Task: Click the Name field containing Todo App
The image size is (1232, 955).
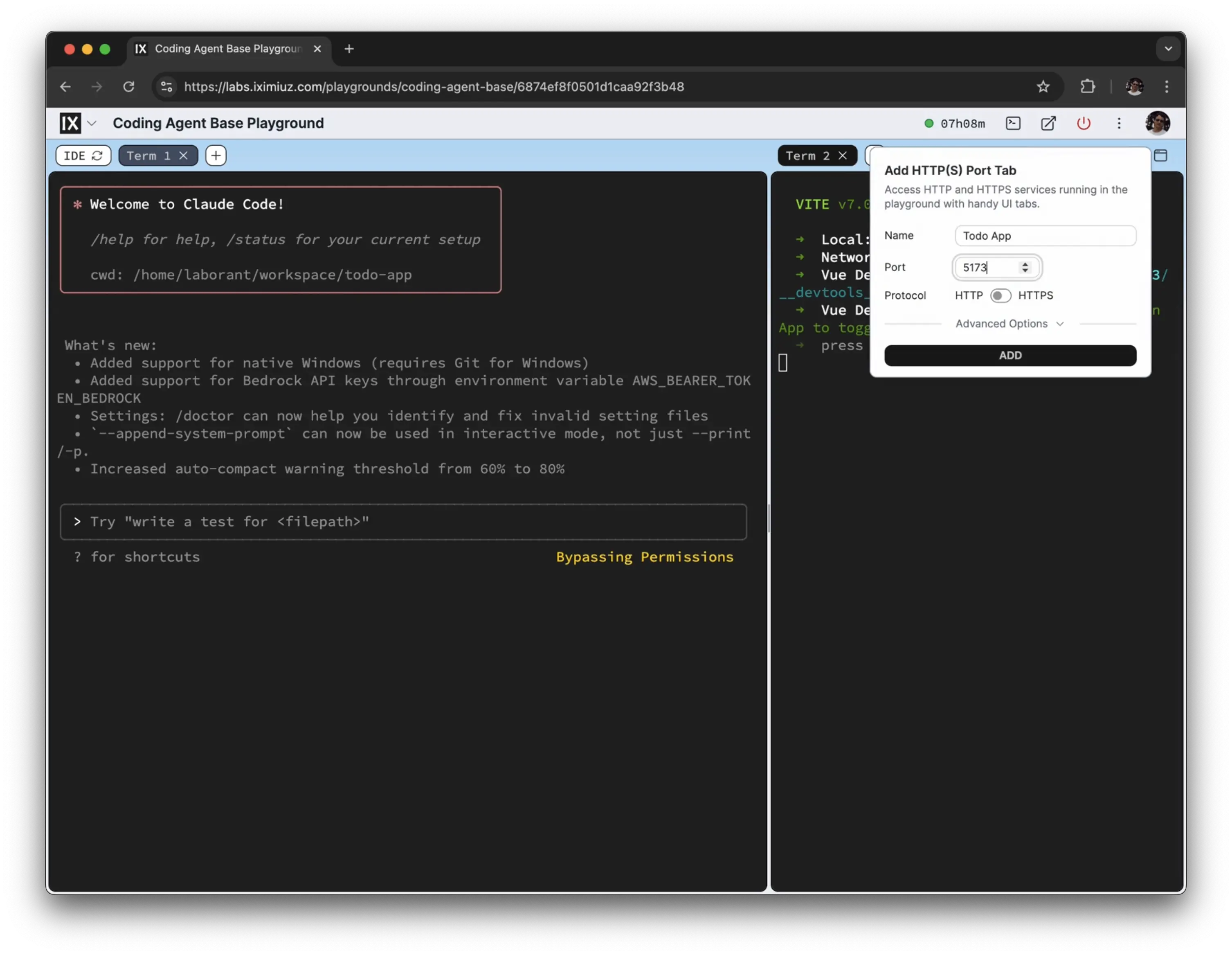Action: [1045, 236]
